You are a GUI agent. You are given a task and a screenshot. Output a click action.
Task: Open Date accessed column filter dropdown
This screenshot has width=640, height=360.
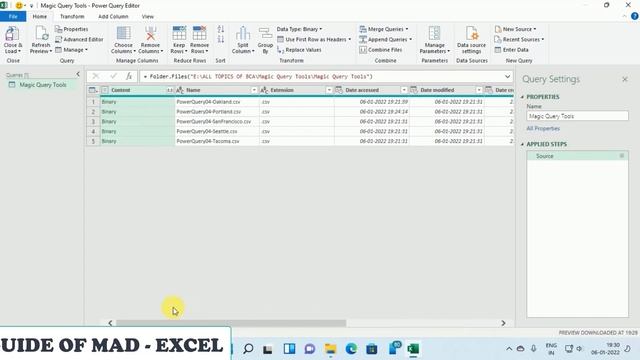[x=404, y=90]
